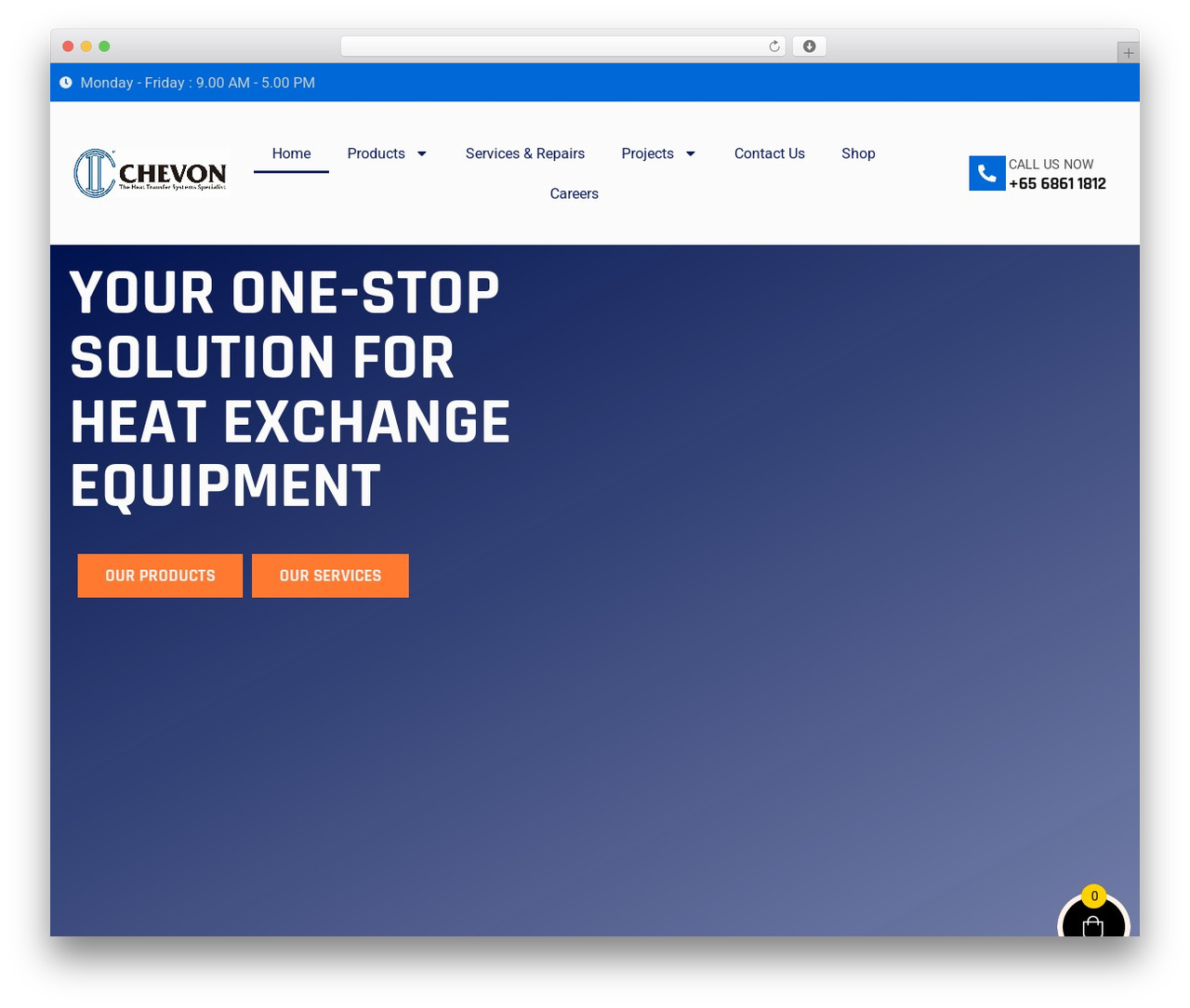Open the Shop page
Image resolution: width=1190 pixels, height=1008 pixels.
coord(858,153)
